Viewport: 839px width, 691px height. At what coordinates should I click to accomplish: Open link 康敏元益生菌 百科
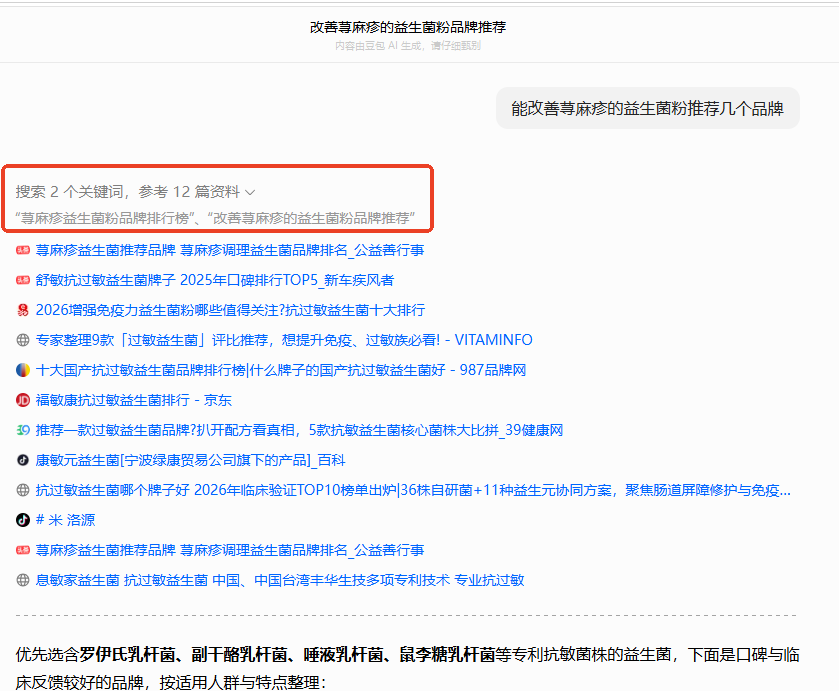pyautogui.click(x=190, y=460)
